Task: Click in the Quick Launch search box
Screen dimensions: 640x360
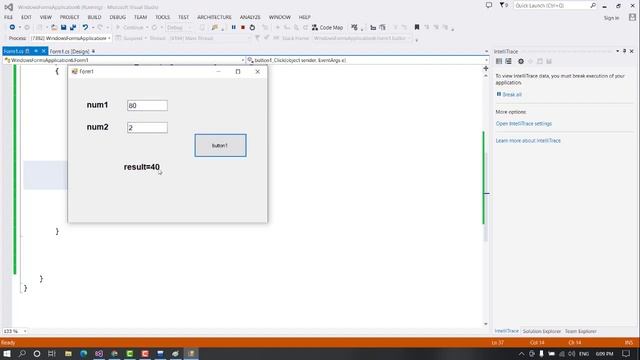Action: [551, 5]
